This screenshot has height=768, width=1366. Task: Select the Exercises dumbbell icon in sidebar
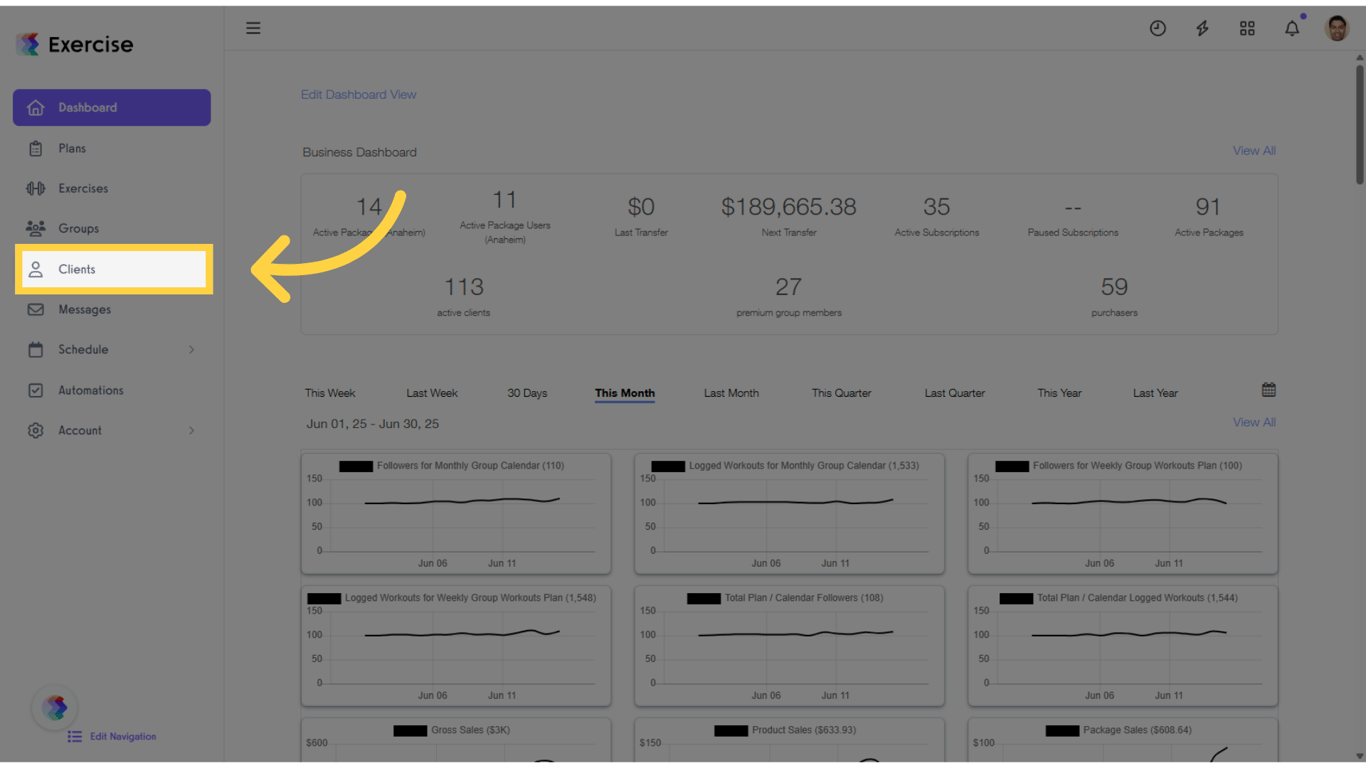pyautogui.click(x=36, y=188)
